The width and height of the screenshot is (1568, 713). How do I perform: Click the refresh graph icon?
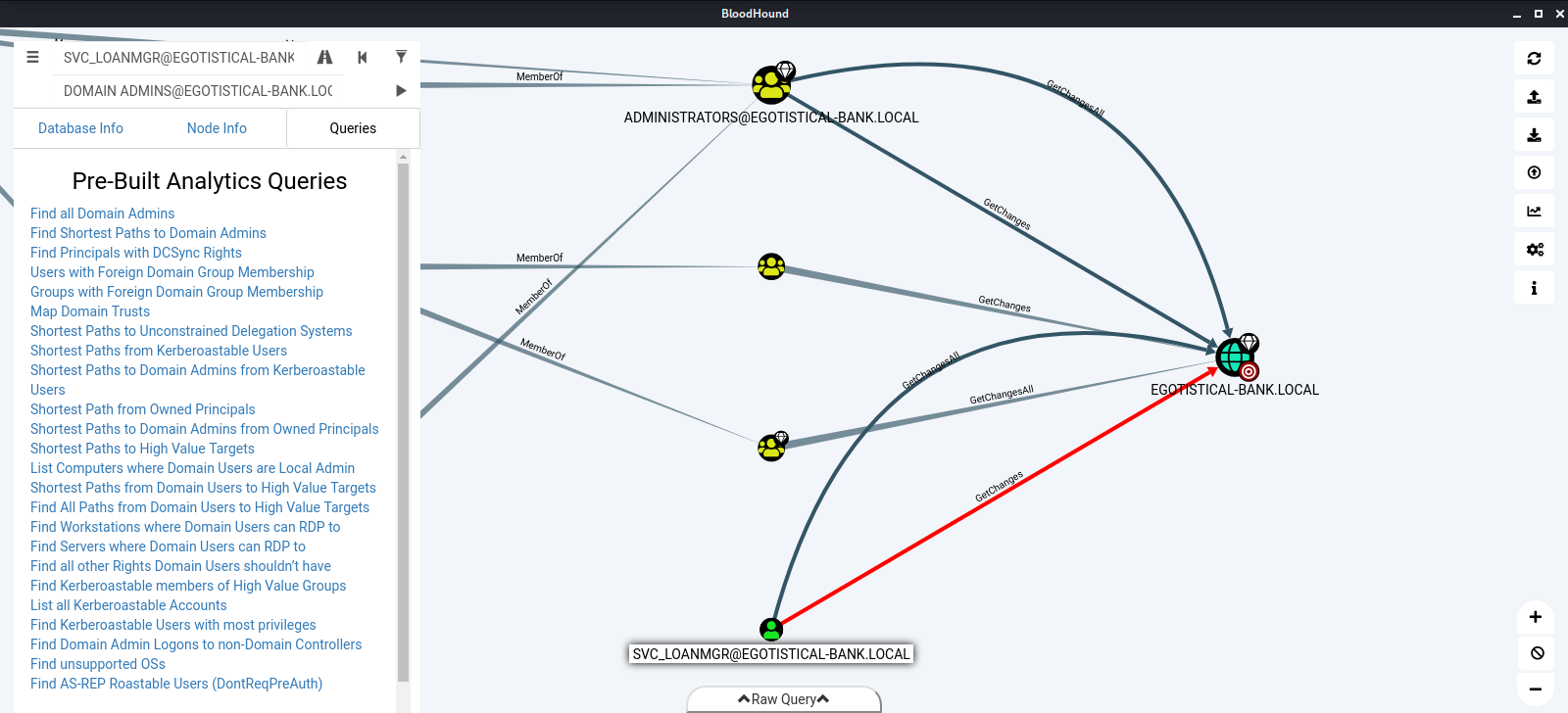1534,59
